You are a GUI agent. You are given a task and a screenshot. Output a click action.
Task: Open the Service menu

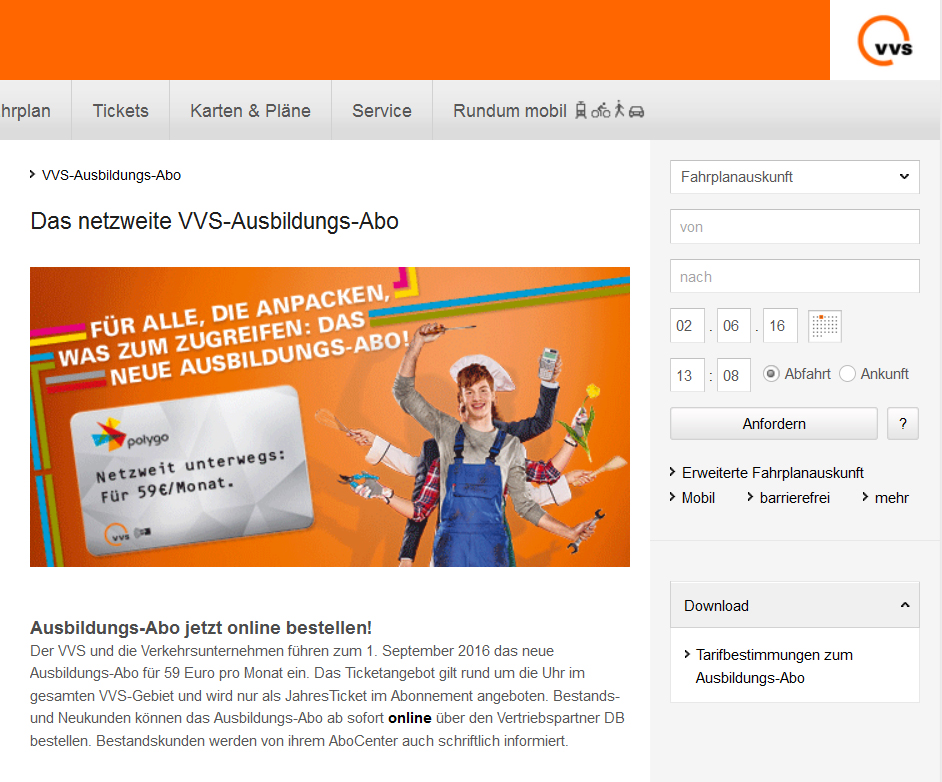tap(381, 111)
